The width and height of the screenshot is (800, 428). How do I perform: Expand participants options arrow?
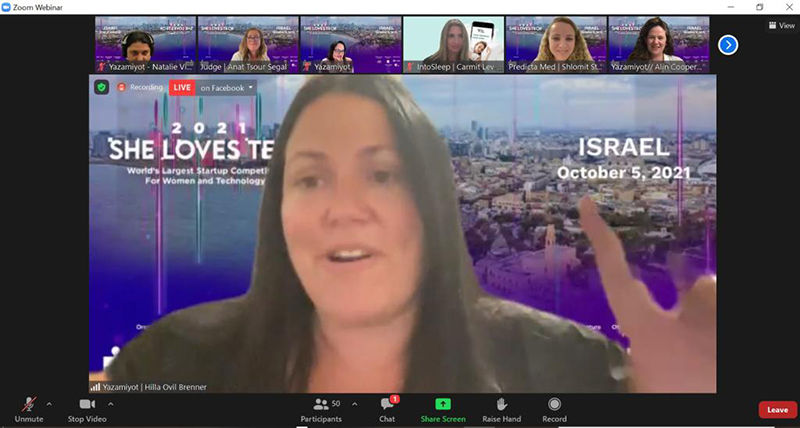coord(355,404)
